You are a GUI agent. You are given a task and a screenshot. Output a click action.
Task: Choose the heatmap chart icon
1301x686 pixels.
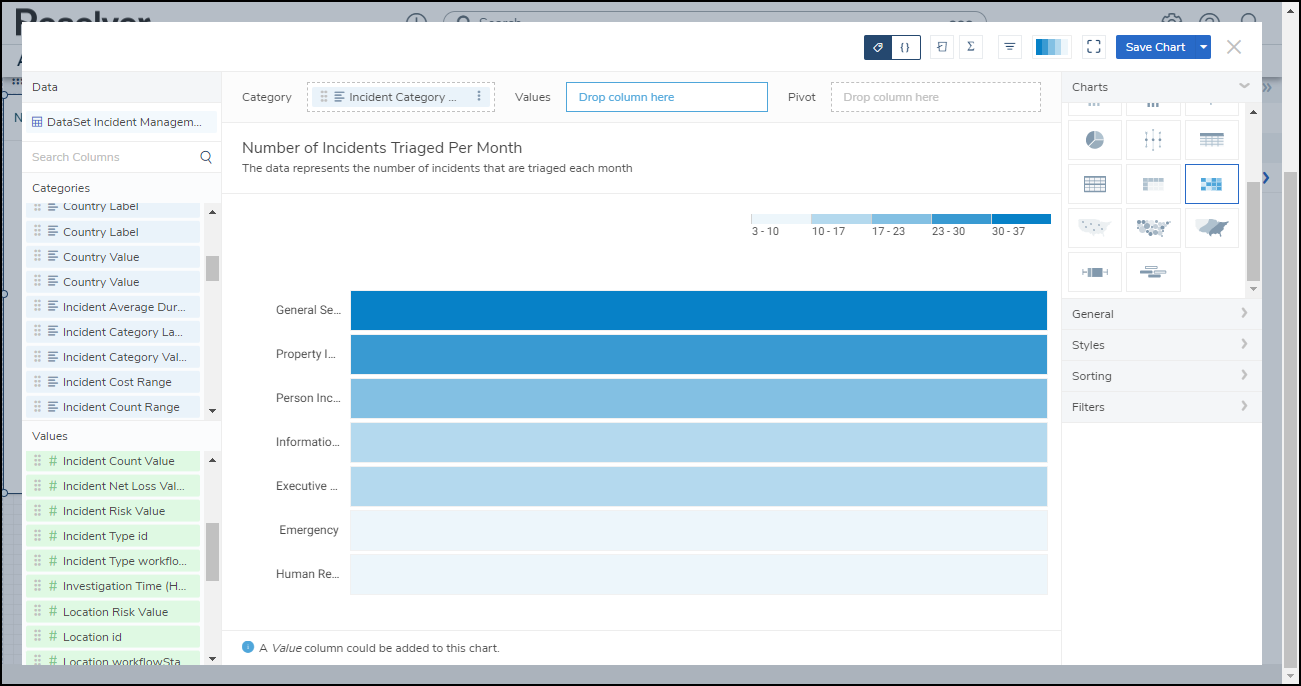pyautogui.click(x=1211, y=184)
